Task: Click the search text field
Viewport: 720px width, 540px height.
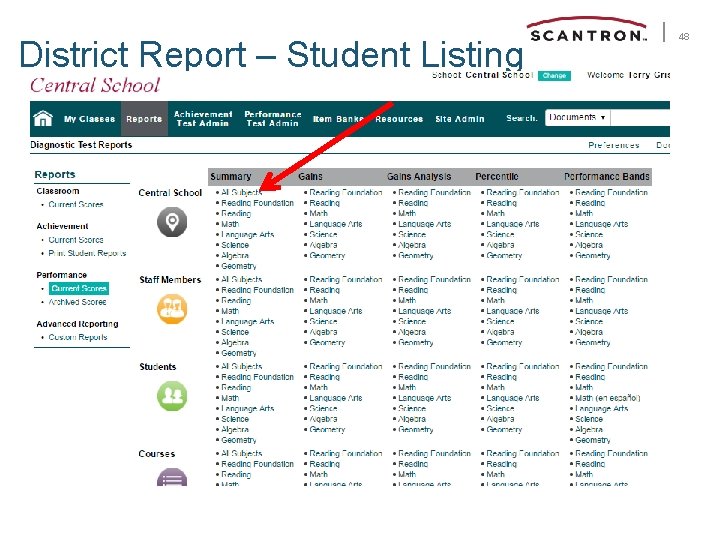Action: point(640,118)
